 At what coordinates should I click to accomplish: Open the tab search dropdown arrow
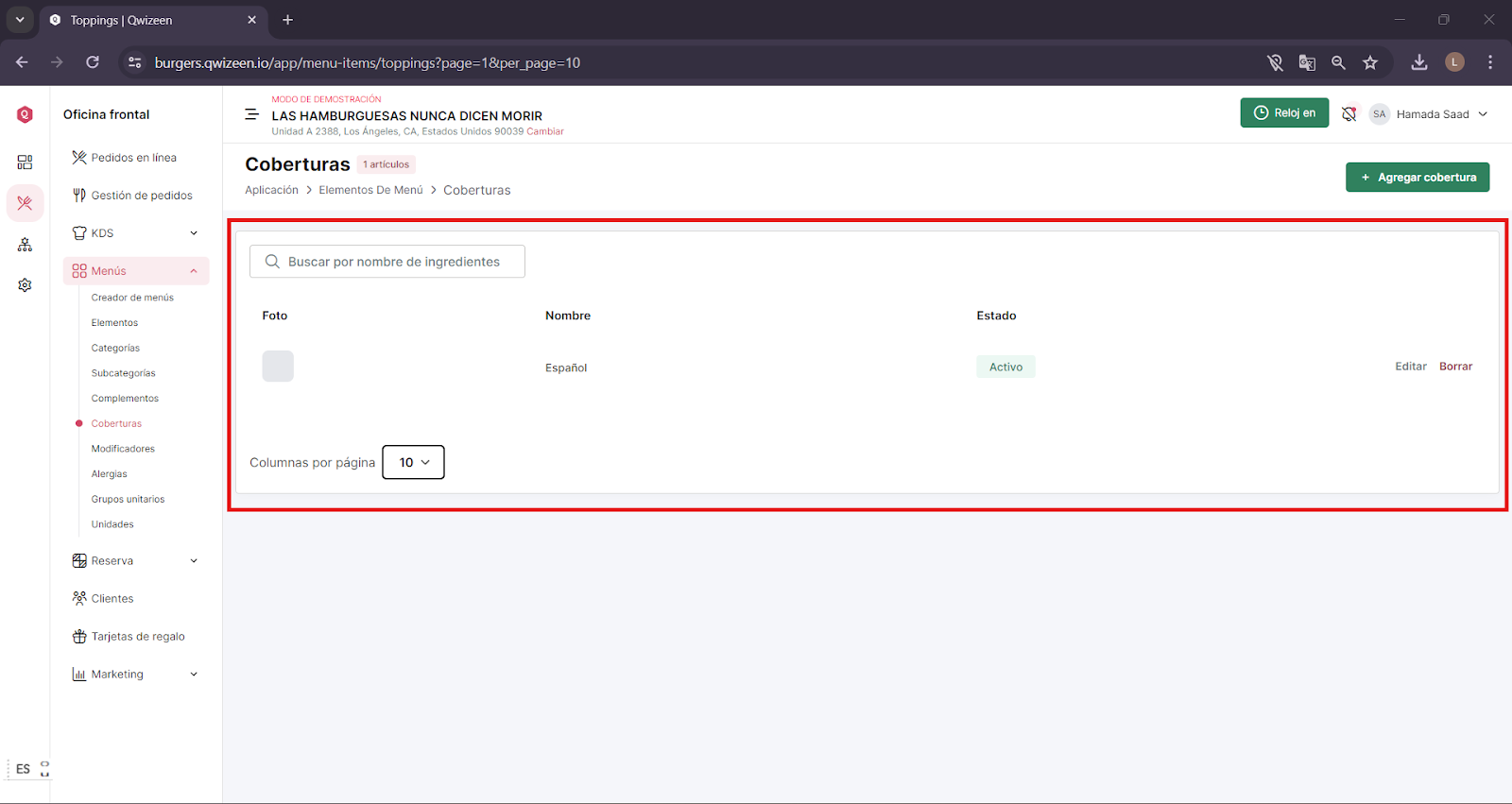(x=20, y=20)
